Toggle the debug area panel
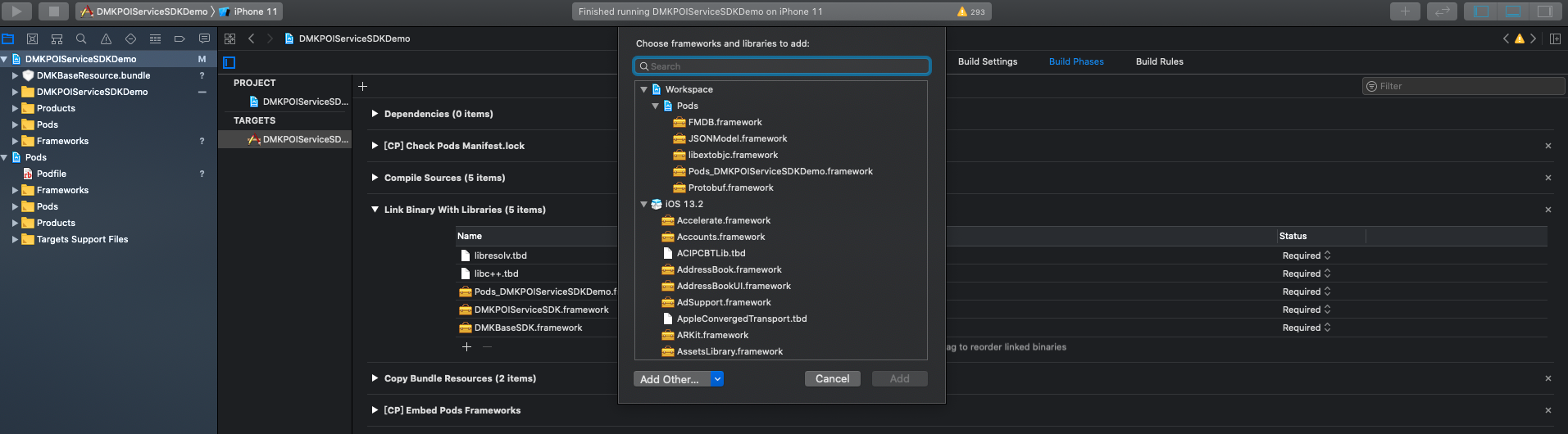This screenshot has width=1568, height=434. coord(1513,11)
